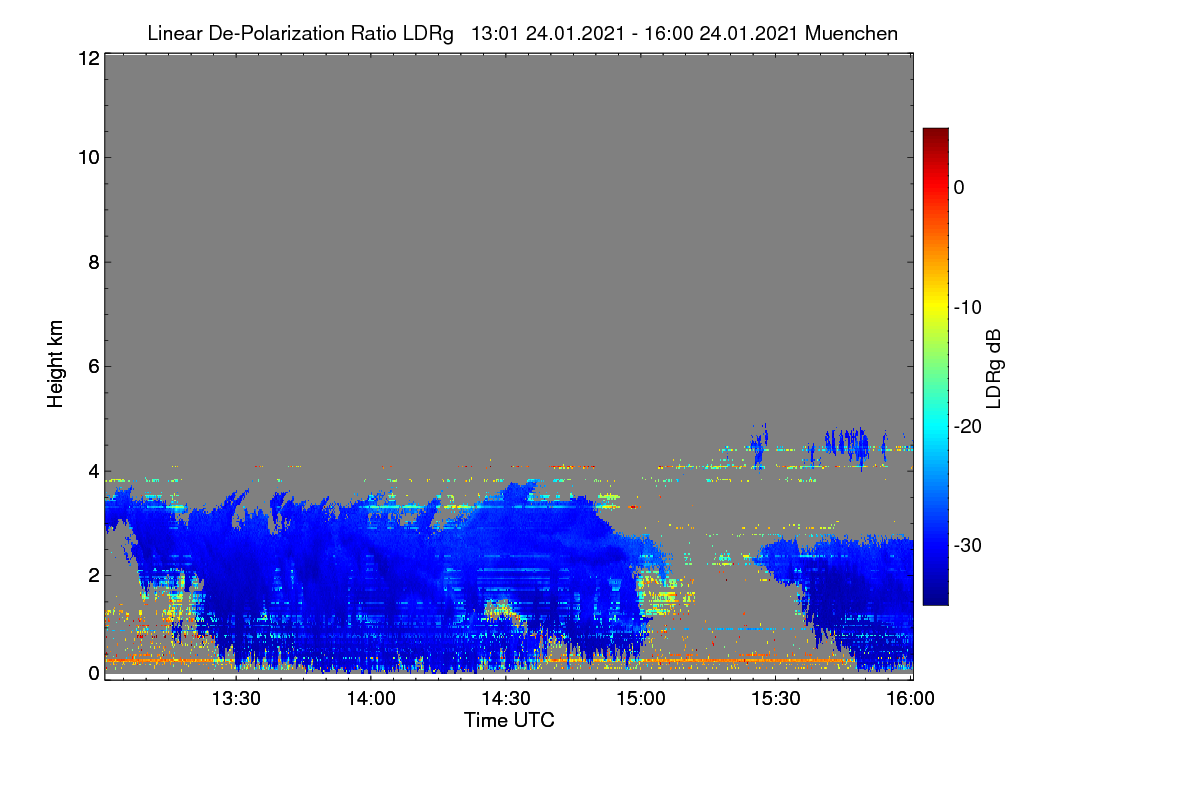
Task: Click the '12' height tick label
Action: [87, 59]
